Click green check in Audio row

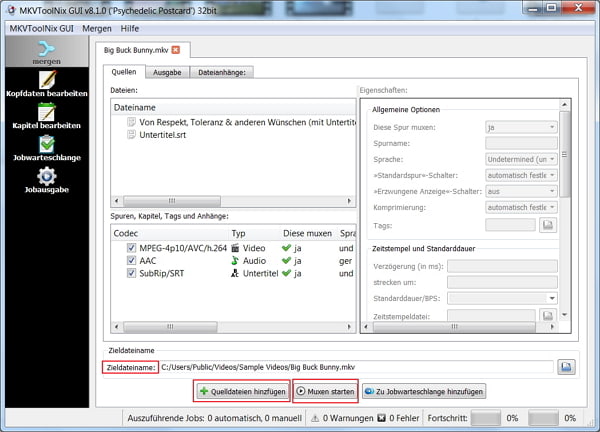[286, 261]
